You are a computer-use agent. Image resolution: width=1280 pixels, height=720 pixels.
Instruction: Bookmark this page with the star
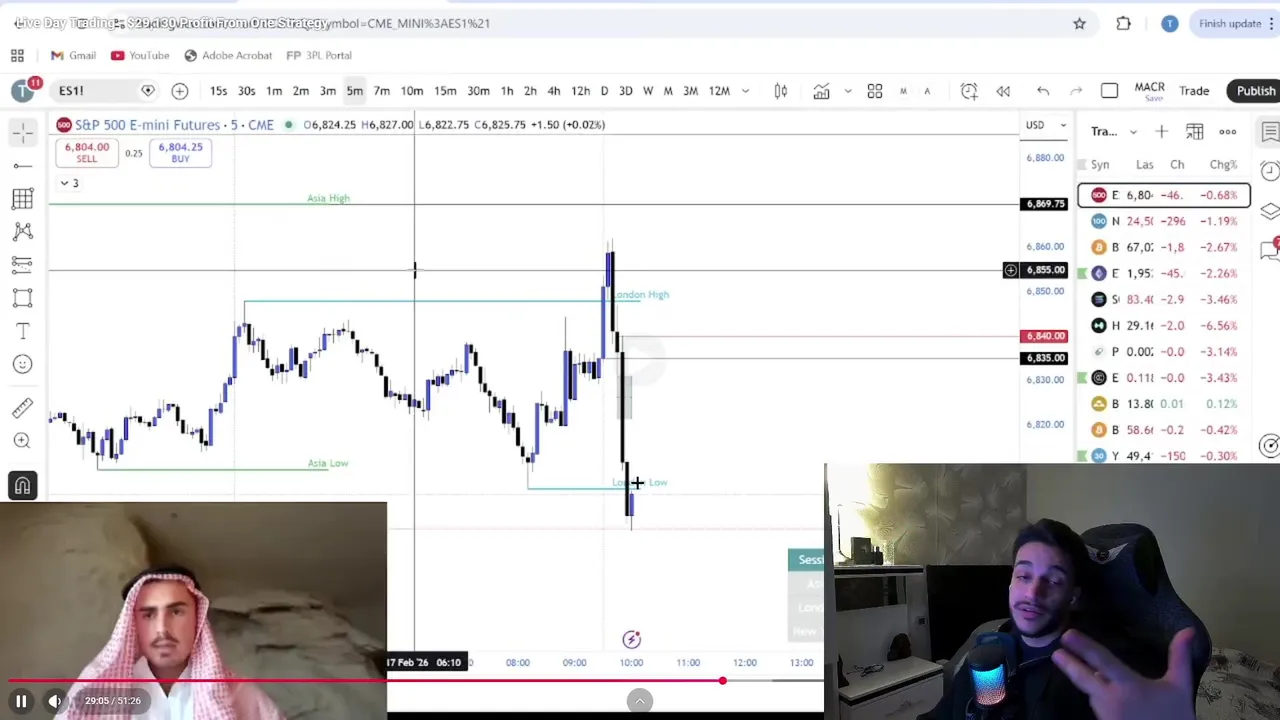pyautogui.click(x=1079, y=23)
